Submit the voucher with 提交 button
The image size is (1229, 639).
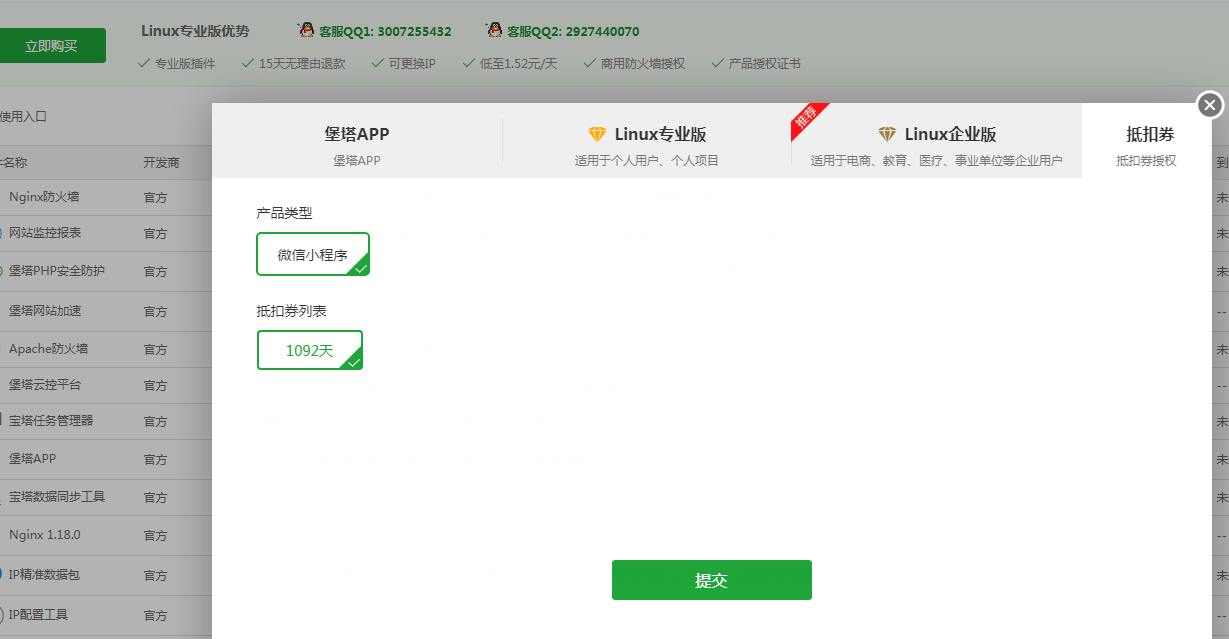(712, 580)
